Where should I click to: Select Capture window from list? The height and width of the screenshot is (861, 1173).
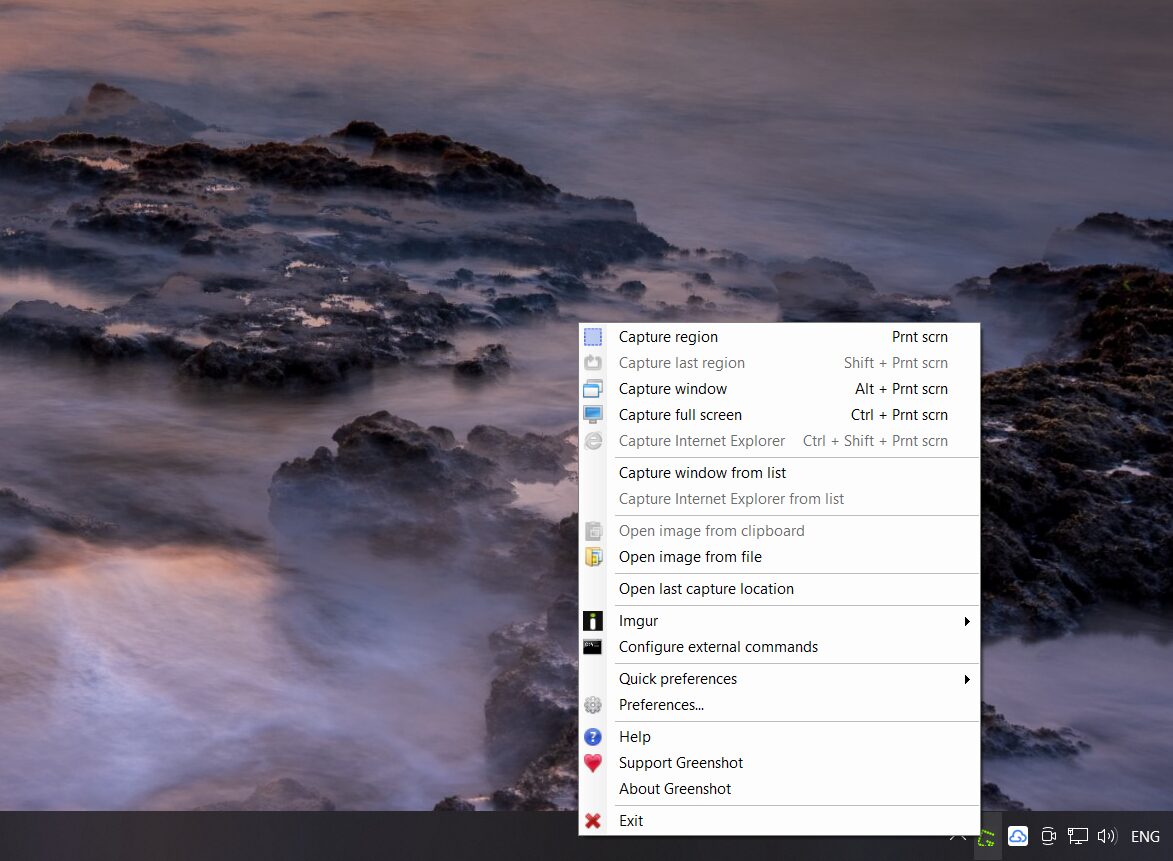click(x=702, y=473)
